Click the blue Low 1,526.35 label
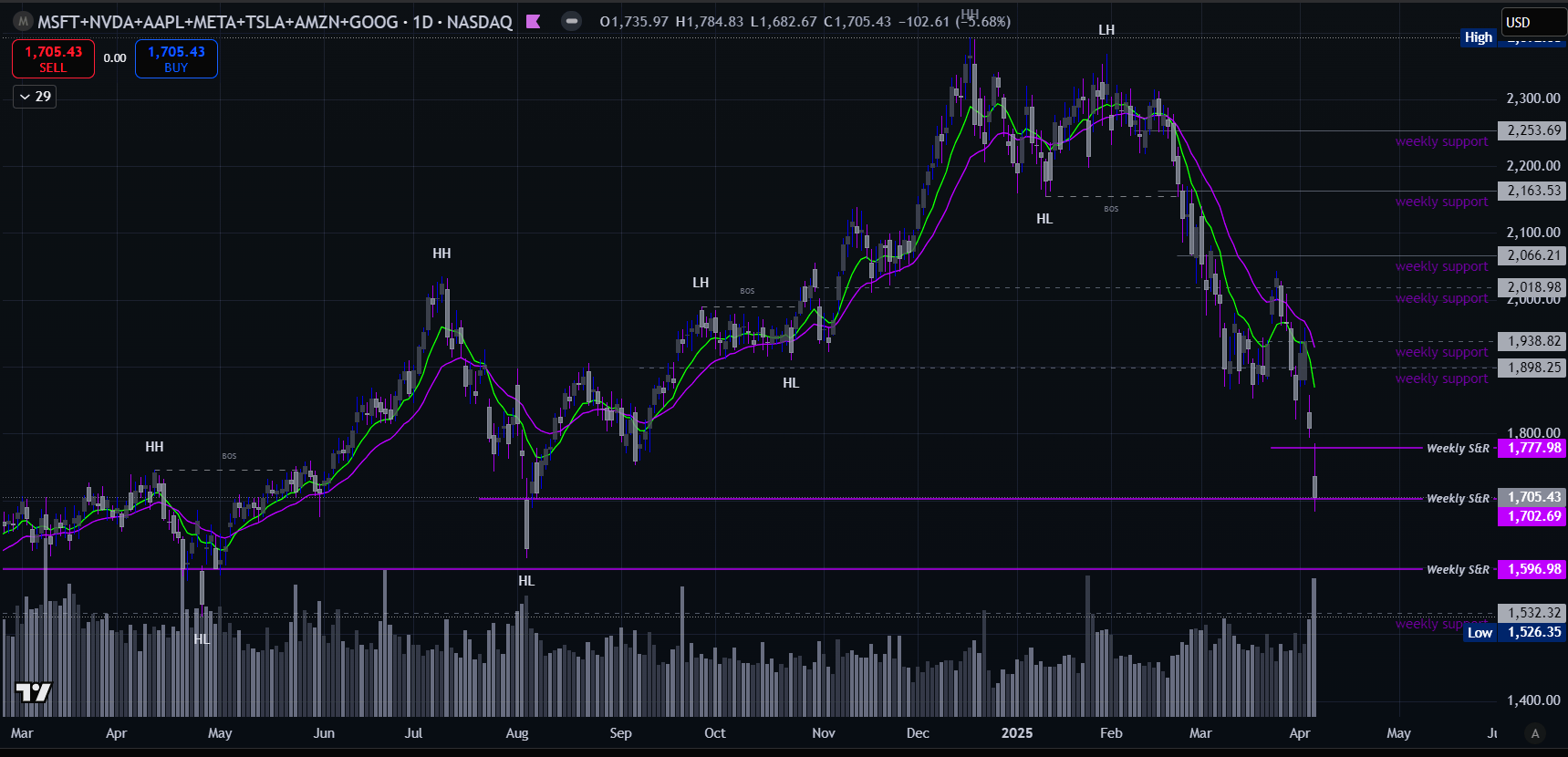 coord(1515,632)
